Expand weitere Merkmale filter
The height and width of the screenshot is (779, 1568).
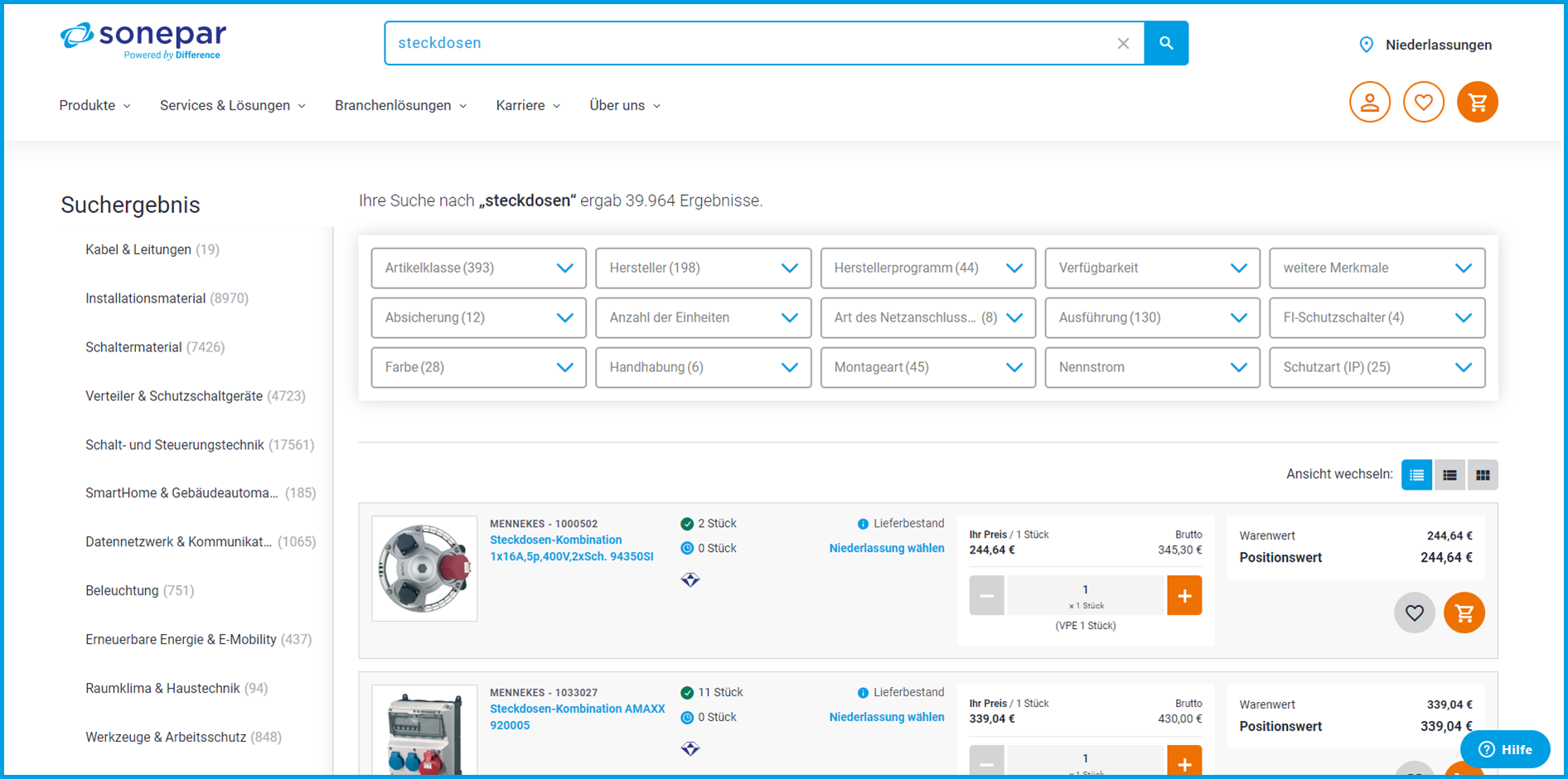pos(1377,268)
